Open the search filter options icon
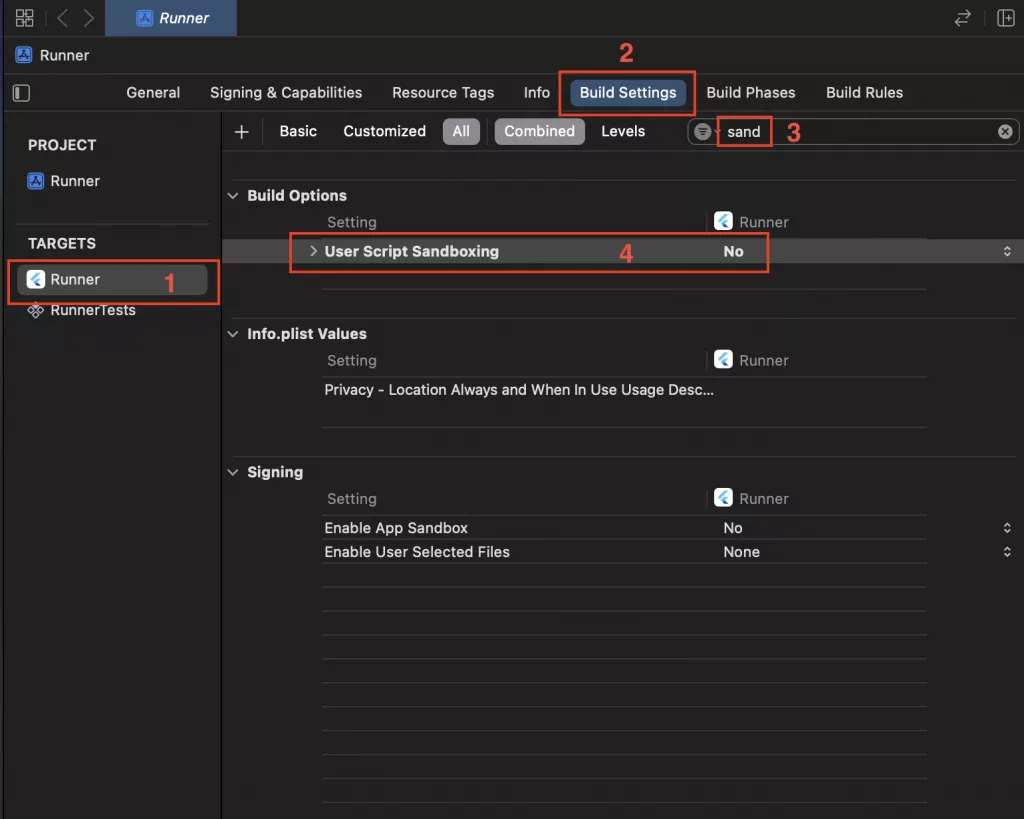Viewport: 1024px width, 819px height. coord(703,131)
